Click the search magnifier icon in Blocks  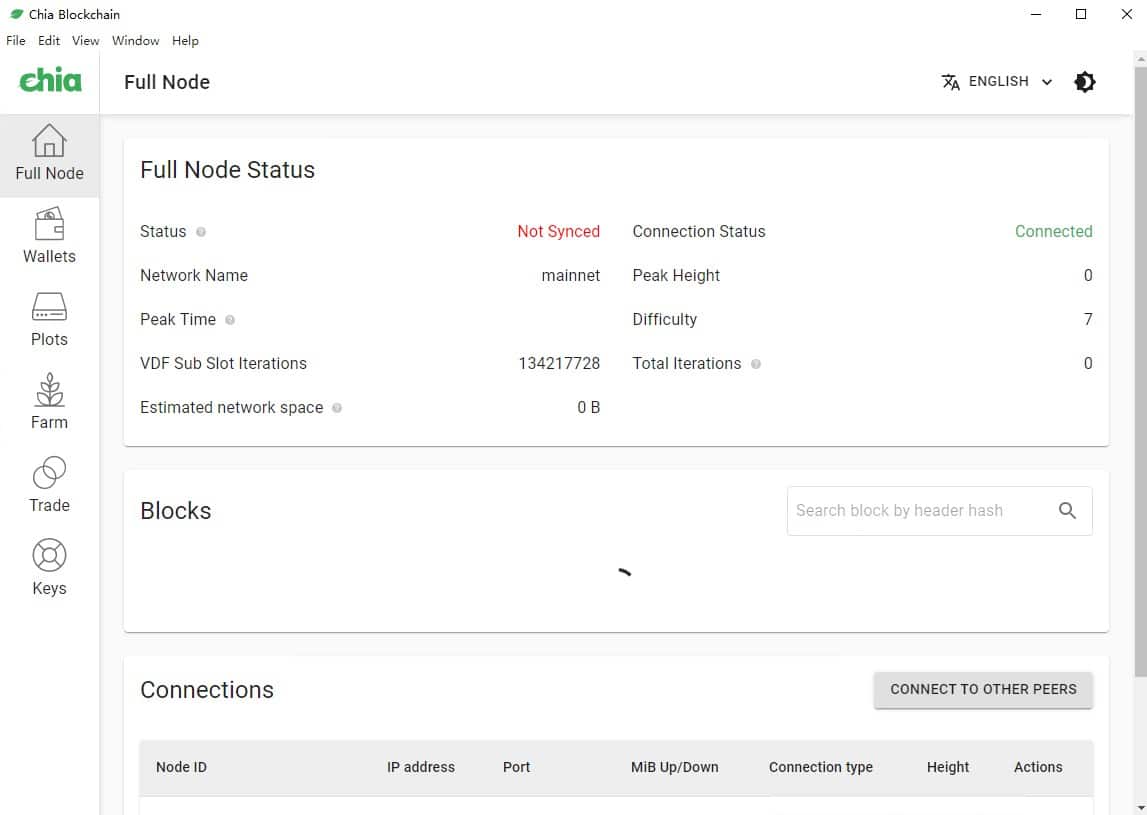1067,511
